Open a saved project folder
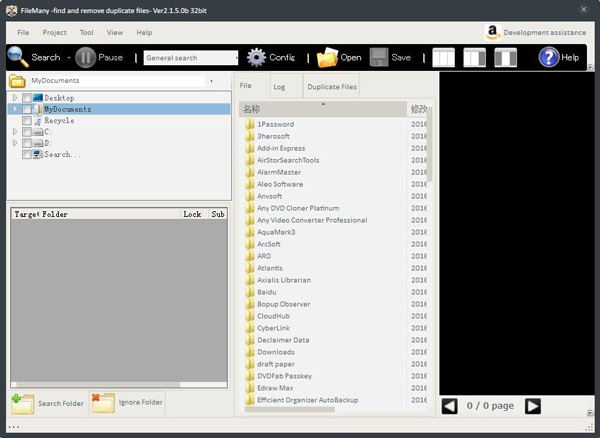Screen dimensions: 600x438 coord(327,57)
